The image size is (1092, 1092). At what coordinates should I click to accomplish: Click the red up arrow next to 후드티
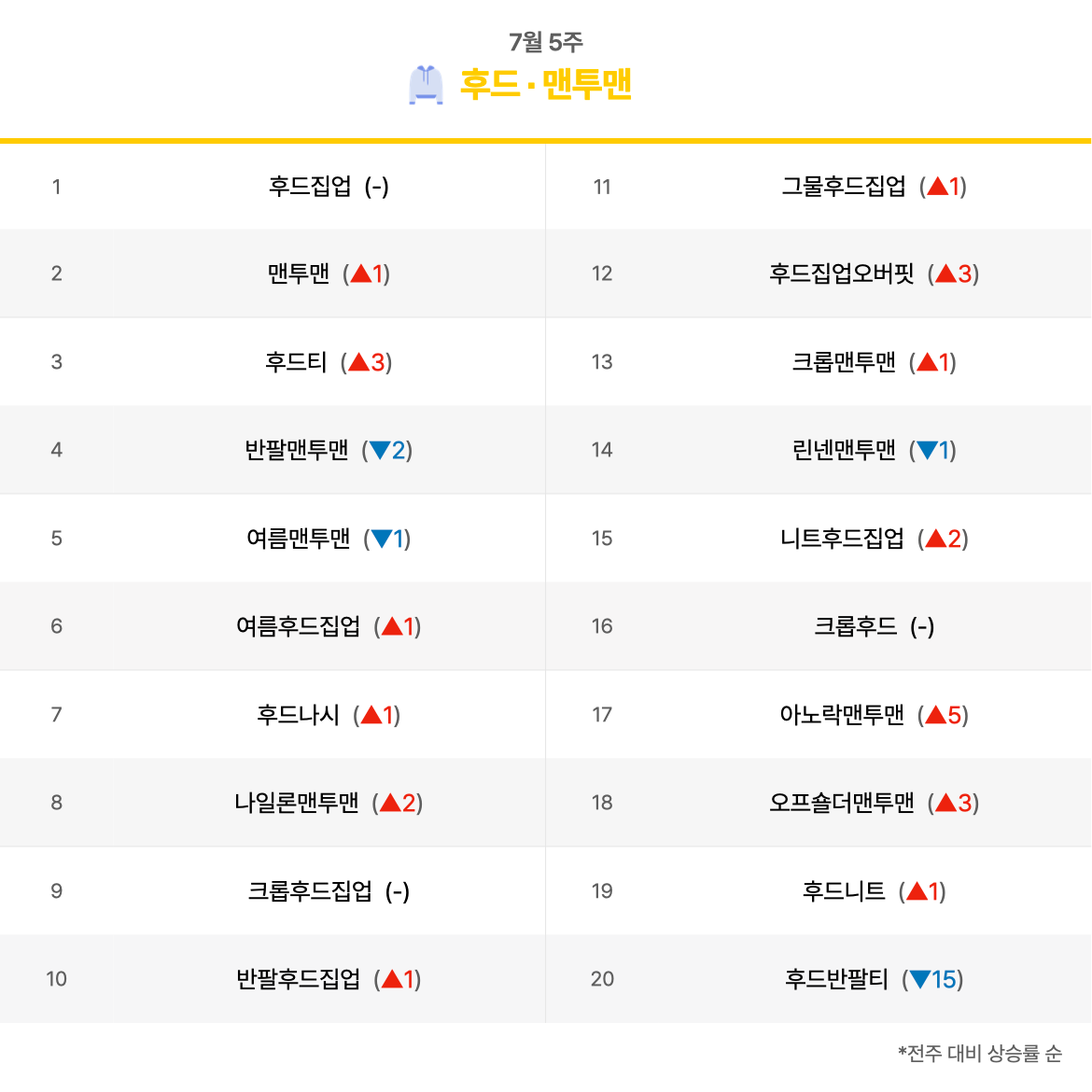click(358, 362)
